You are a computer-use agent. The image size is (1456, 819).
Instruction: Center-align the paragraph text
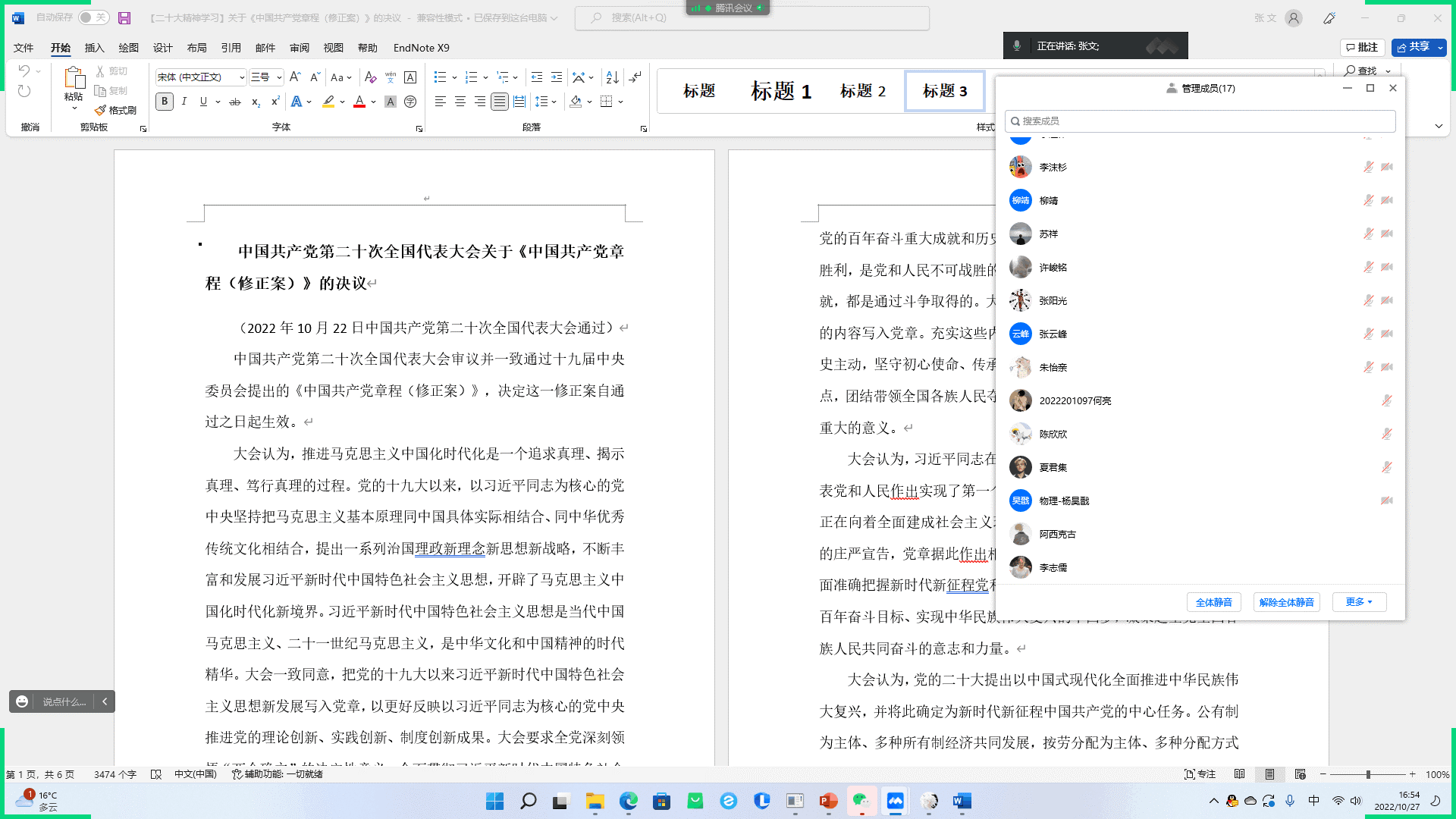460,102
